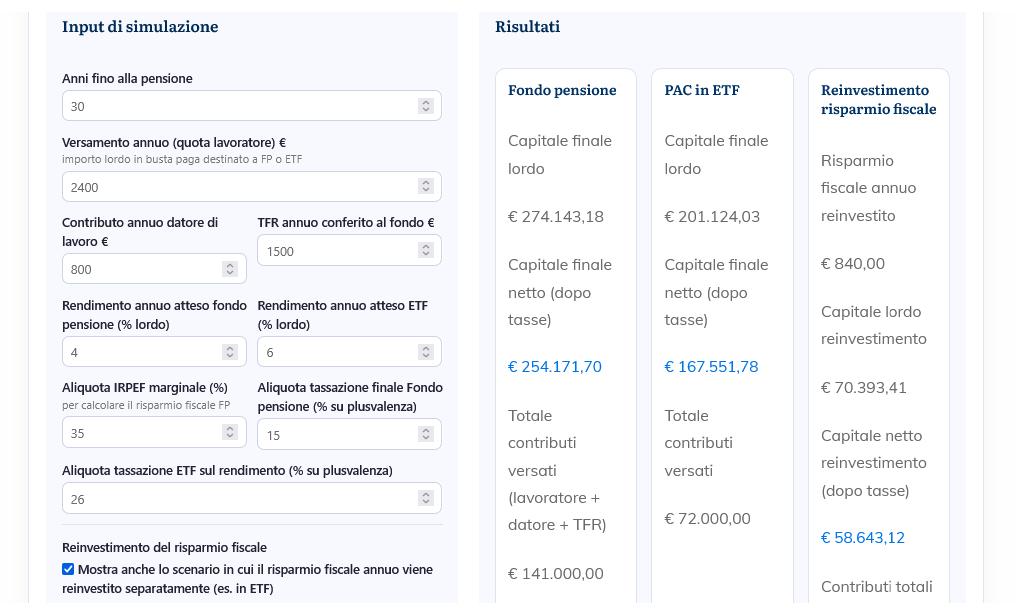1022x603 pixels.
Task: Click into the Versamento annuo field showing 2400
Action: pos(235,187)
